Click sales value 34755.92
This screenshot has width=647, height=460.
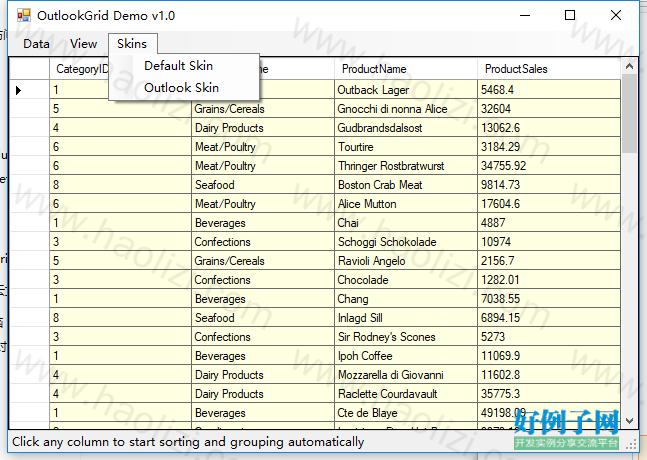[549, 165]
